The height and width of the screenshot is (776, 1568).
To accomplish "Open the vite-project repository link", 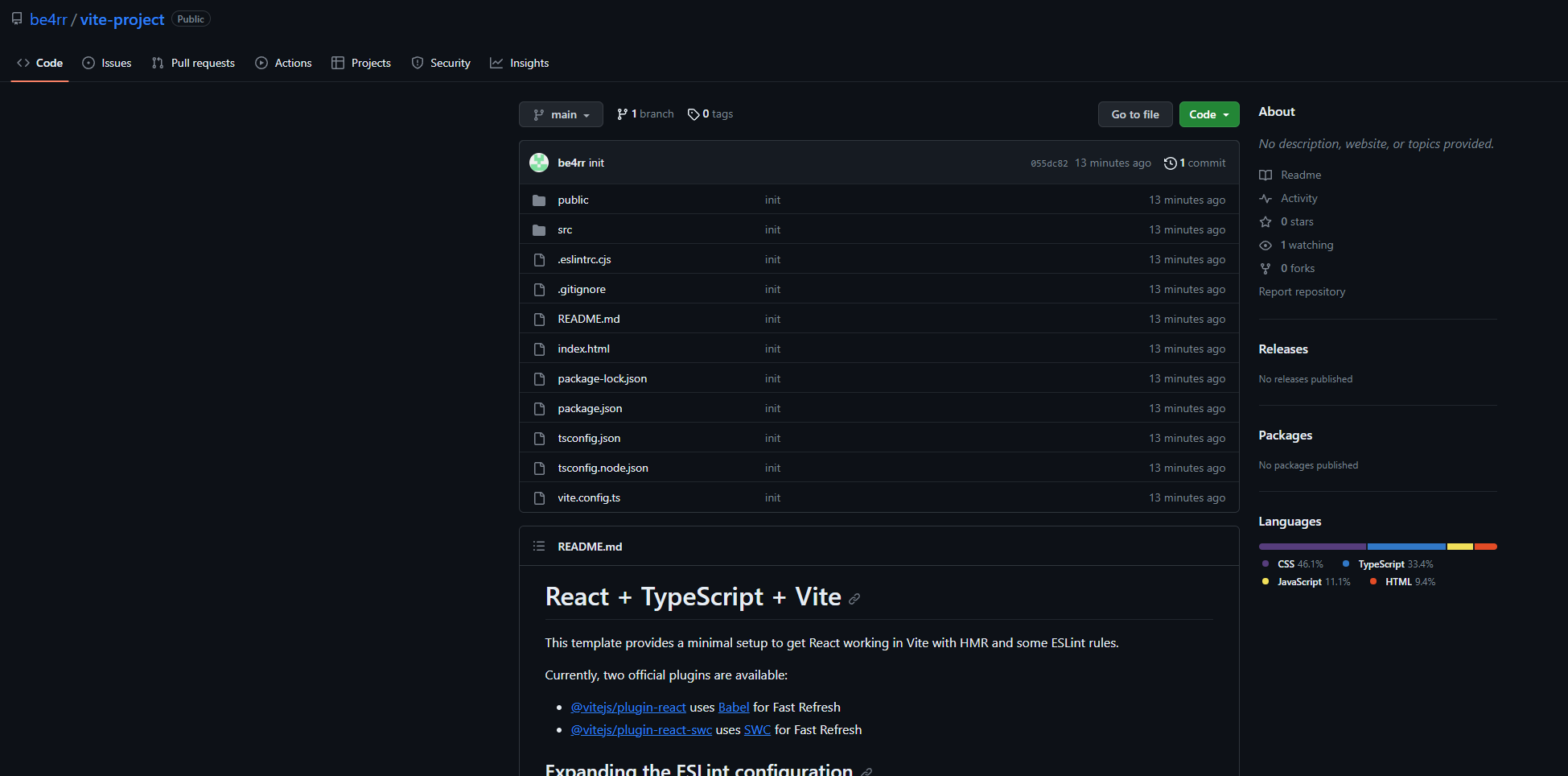I will [122, 19].
